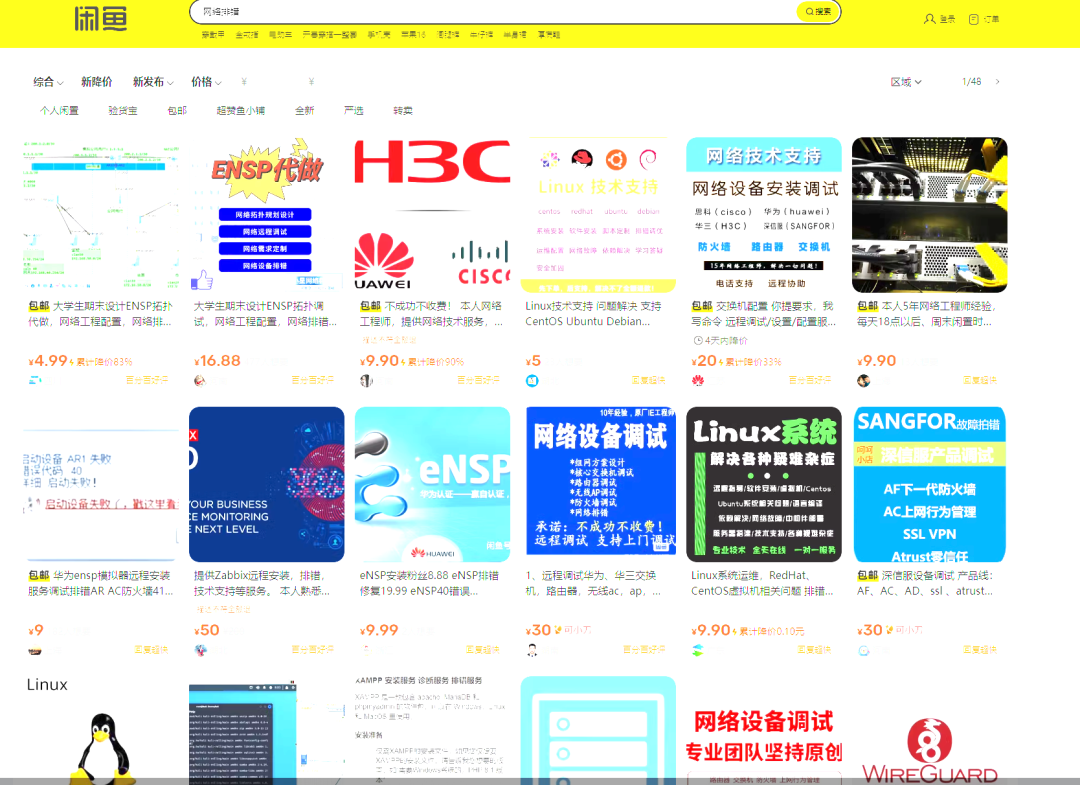Click seller avatar under ¥9.90 H3C listing

pyautogui.click(x=366, y=380)
